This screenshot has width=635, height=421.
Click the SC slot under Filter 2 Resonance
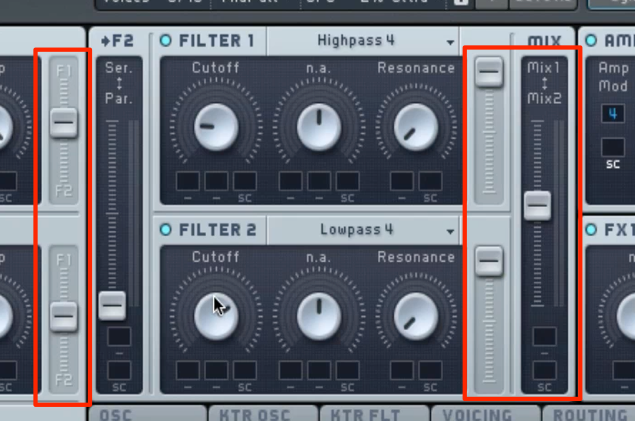click(430, 370)
